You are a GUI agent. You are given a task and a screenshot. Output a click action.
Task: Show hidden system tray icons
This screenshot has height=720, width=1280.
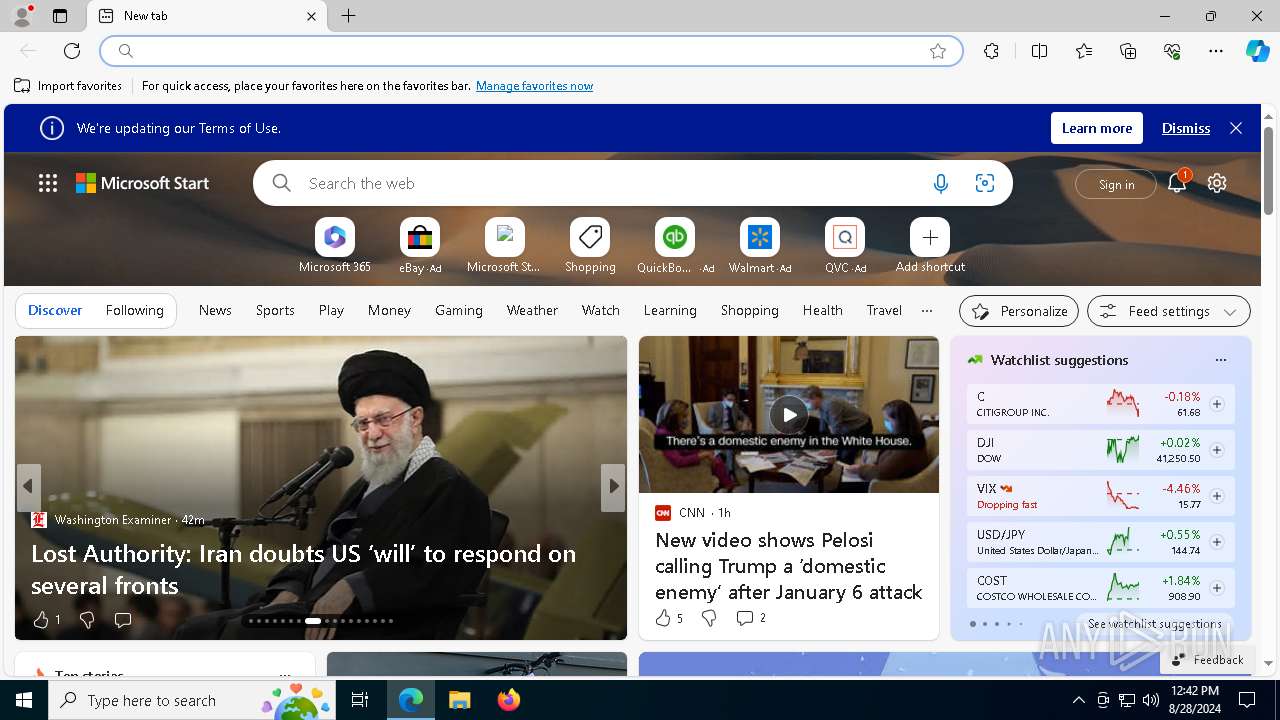1078,700
